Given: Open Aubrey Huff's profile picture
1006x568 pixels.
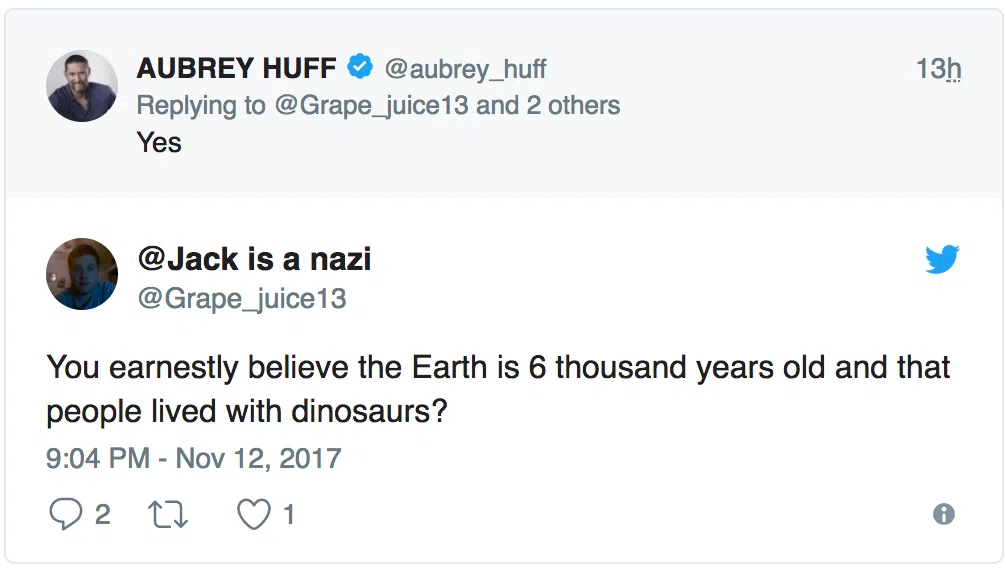Looking at the screenshot, I should point(82,86).
